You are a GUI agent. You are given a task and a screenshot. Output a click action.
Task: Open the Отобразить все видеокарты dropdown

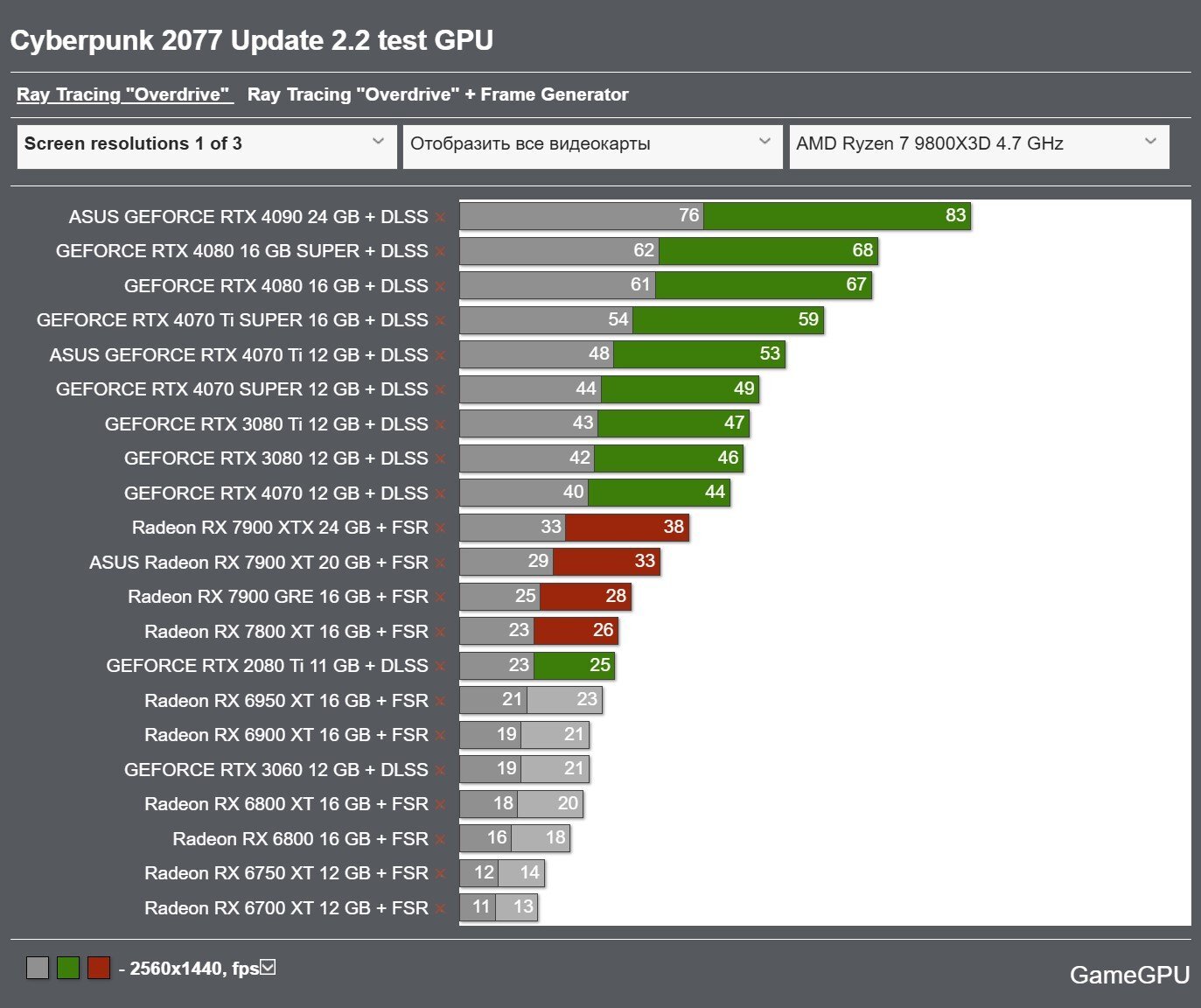tap(591, 147)
